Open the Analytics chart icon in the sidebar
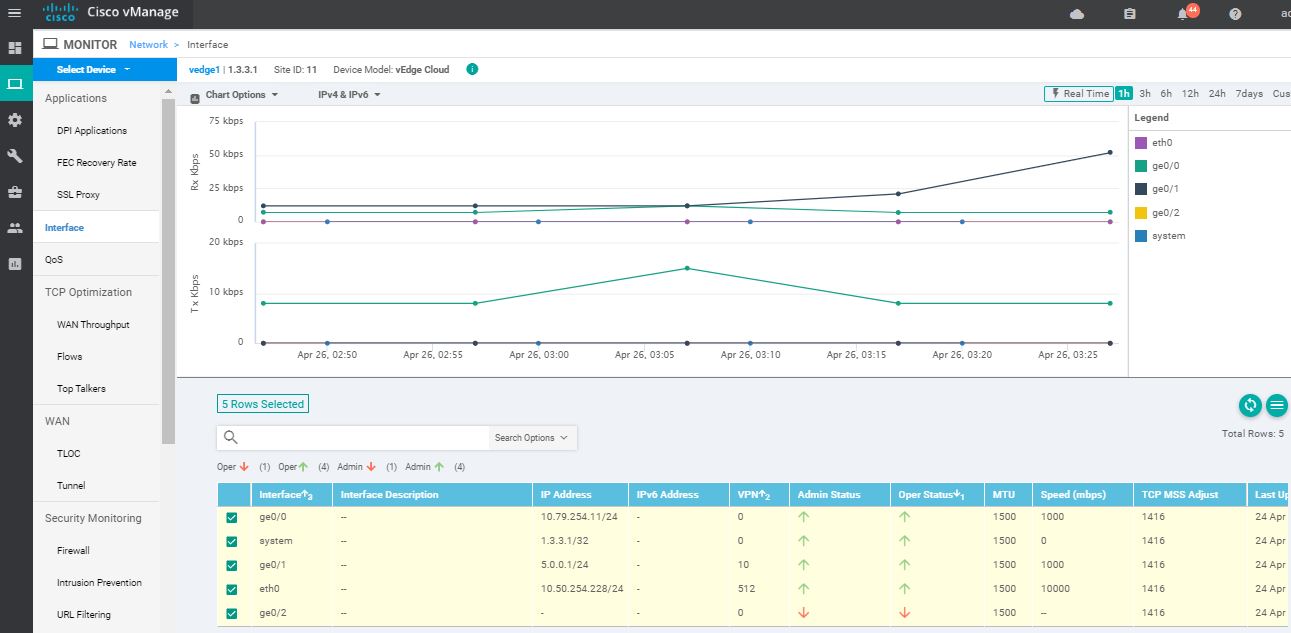This screenshot has height=633, width=1291. click(15, 264)
